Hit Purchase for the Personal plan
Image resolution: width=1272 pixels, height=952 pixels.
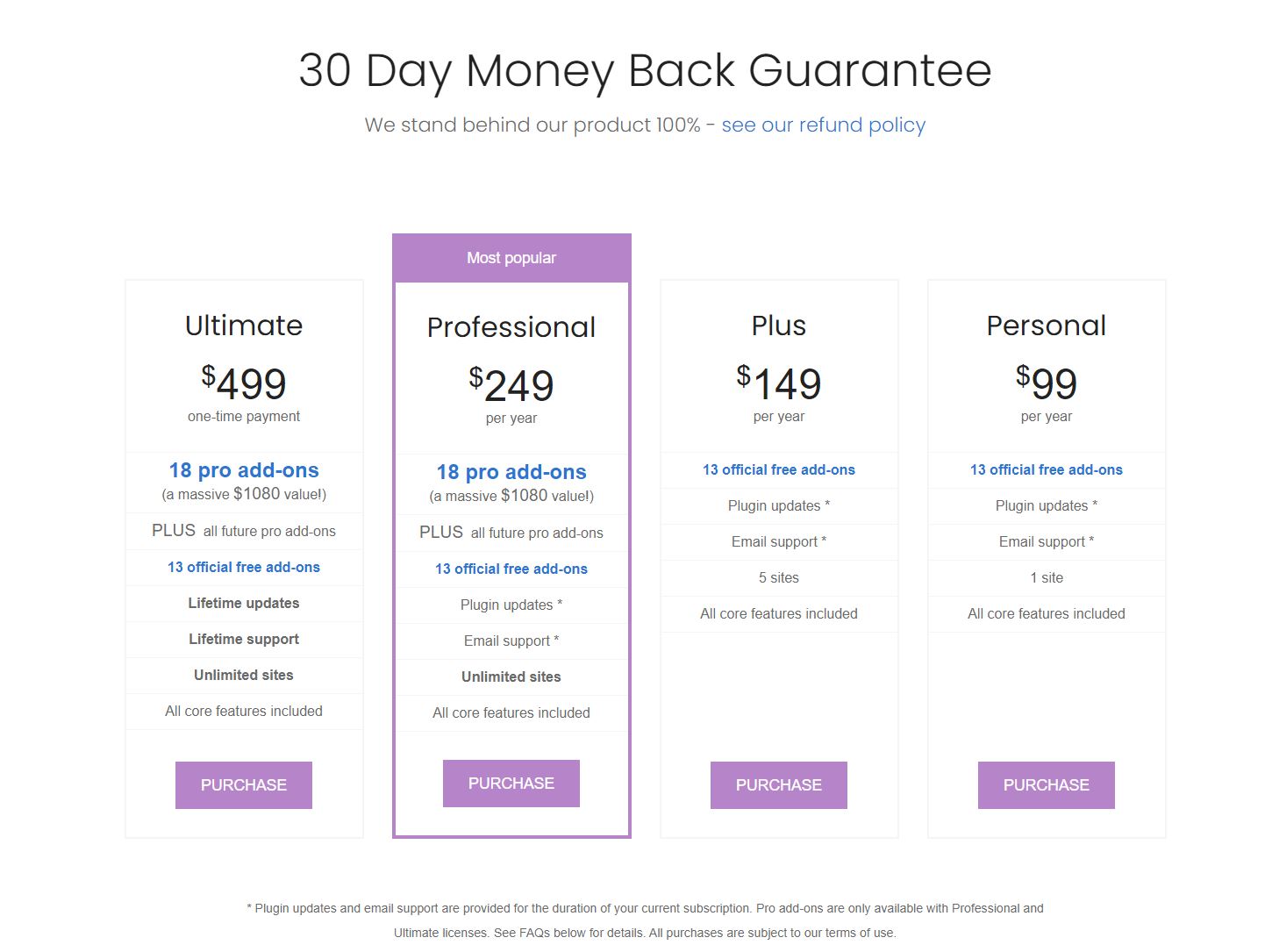[x=1046, y=785]
